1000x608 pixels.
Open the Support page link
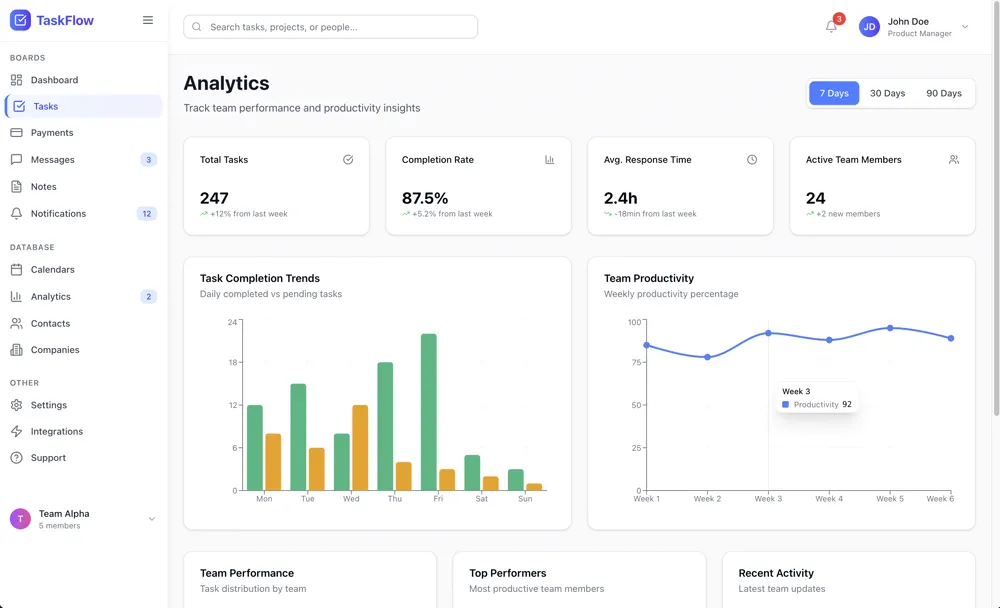click(48, 458)
